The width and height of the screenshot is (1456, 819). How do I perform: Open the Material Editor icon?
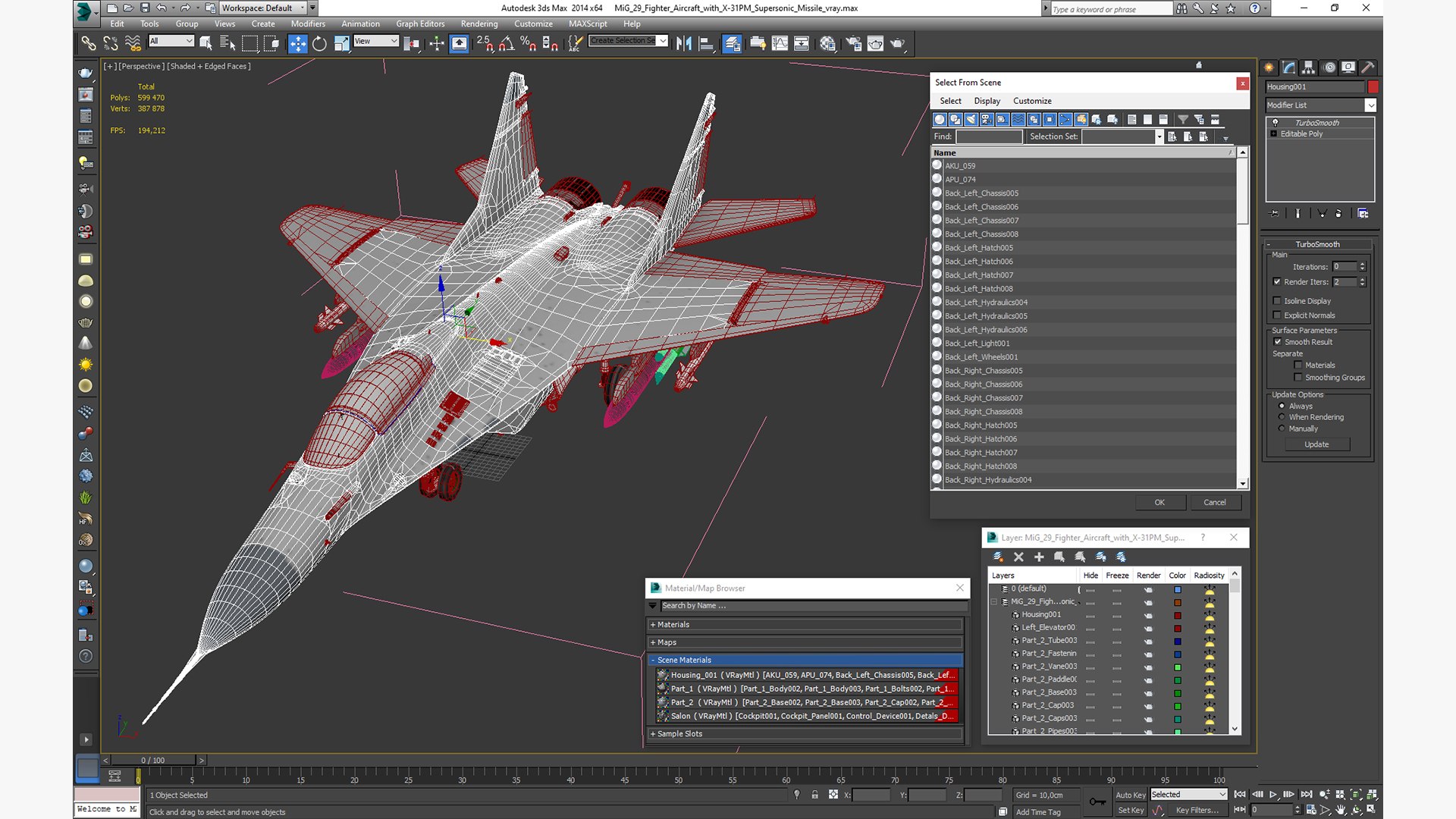[x=827, y=43]
